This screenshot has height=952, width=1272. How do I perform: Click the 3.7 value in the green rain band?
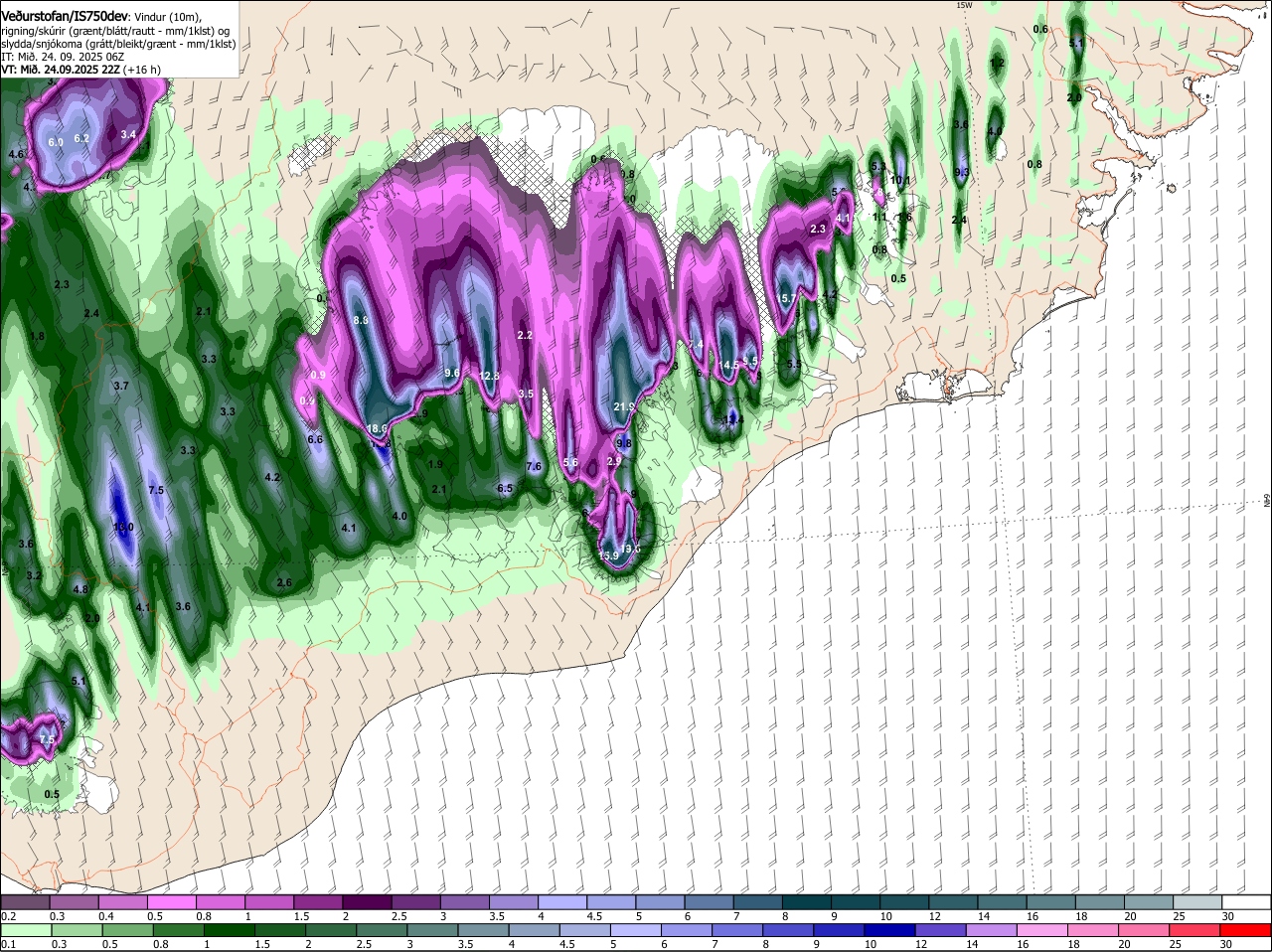click(x=121, y=385)
